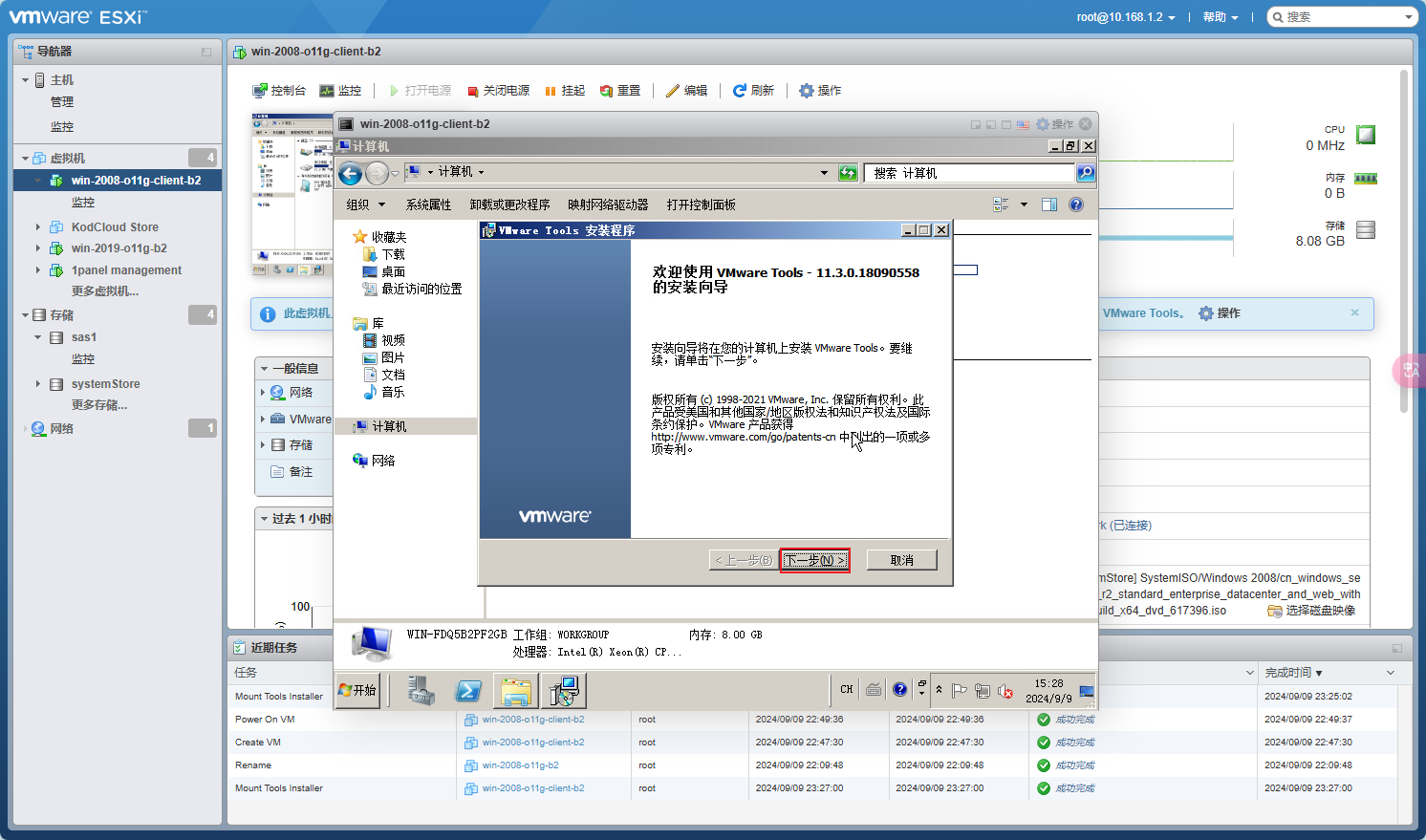Viewport: 1426px width, 840px height.
Task: Select the VMware Tools installer taskbar icon
Action: [564, 690]
